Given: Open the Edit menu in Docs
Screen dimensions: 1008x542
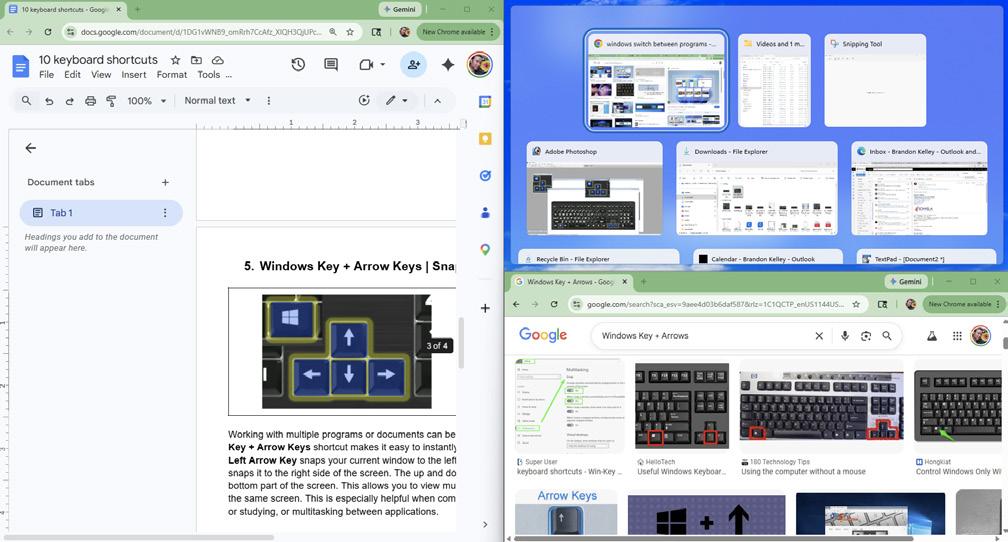Looking at the screenshot, I should [72, 75].
